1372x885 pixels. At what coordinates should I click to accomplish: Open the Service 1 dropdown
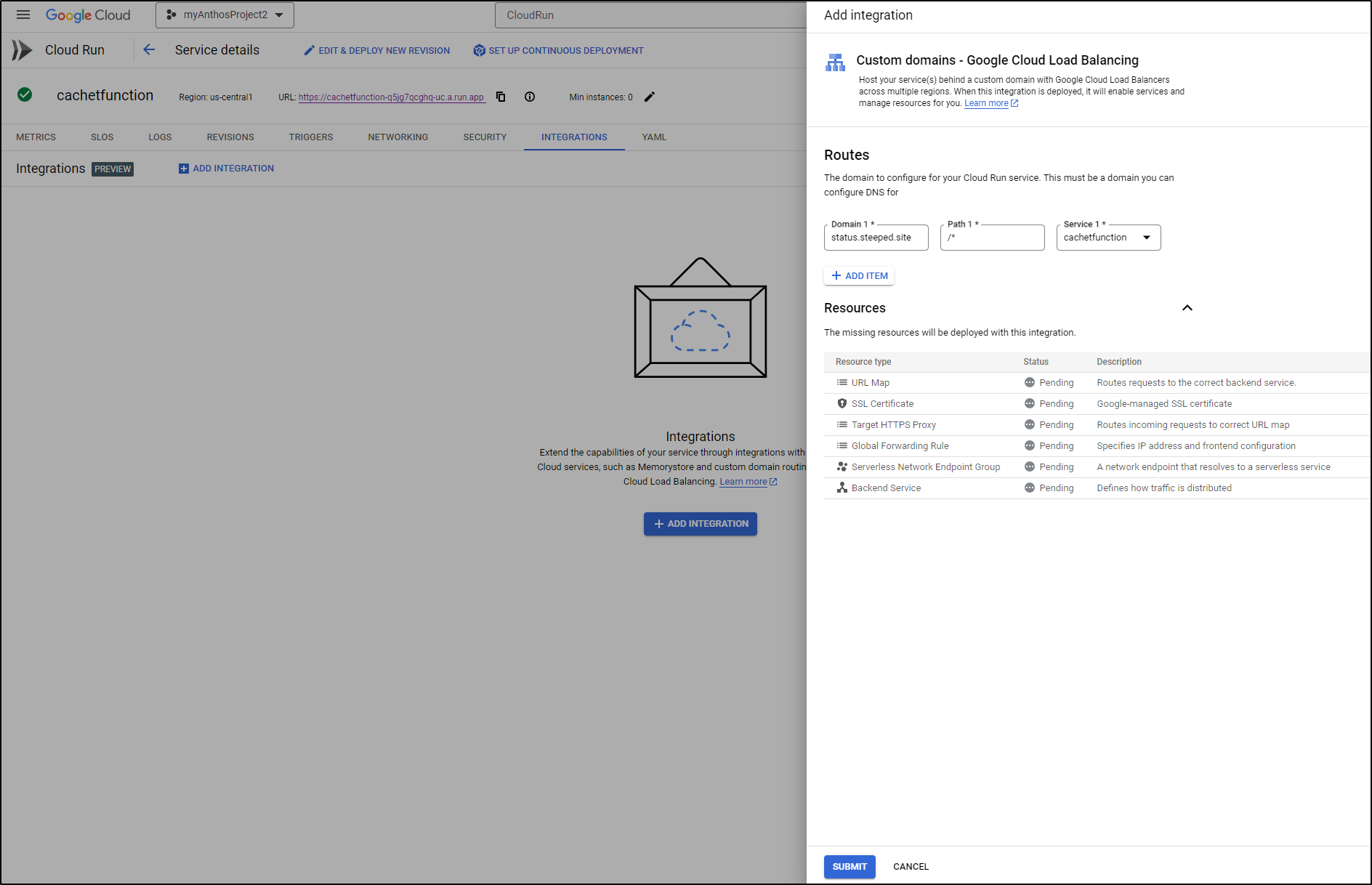[1109, 238]
